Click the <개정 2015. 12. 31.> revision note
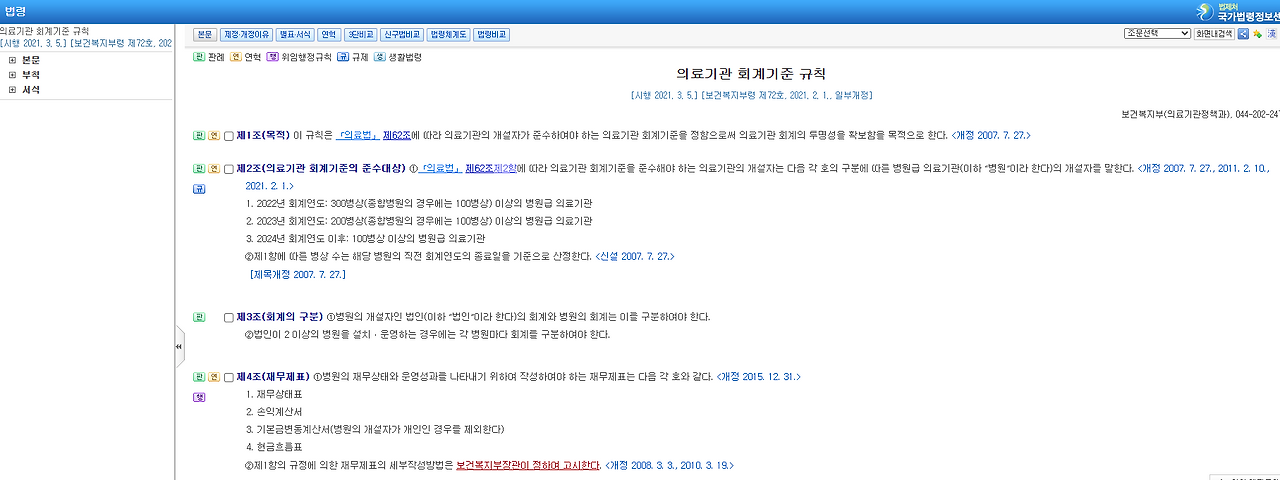The image size is (1280, 480). pyautogui.click(x=759, y=377)
